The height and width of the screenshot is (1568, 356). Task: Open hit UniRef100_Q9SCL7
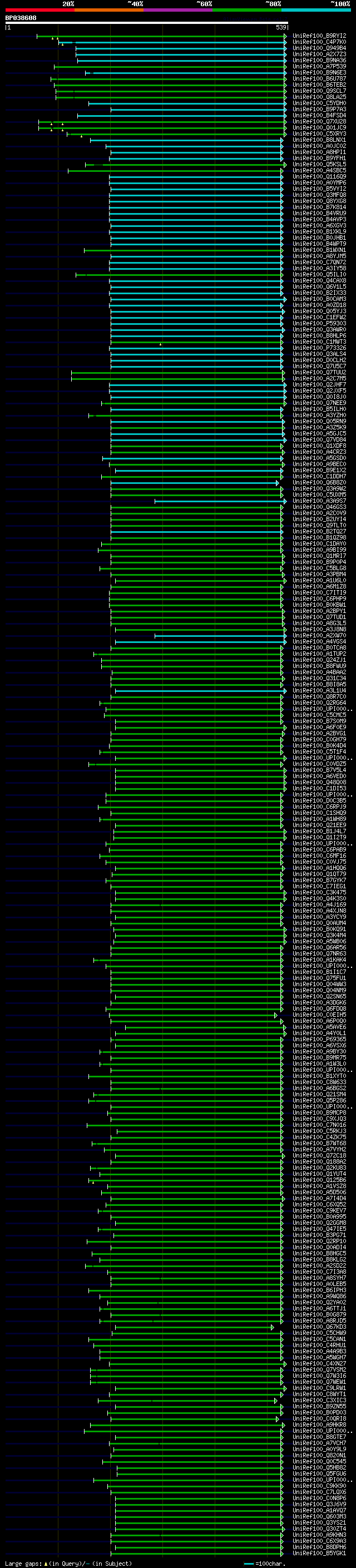click(x=319, y=91)
